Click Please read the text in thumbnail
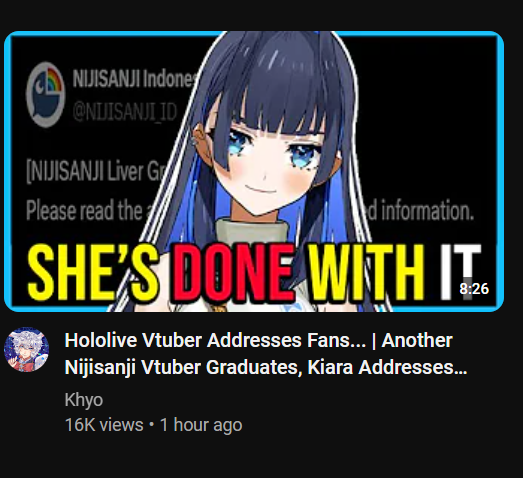This screenshot has height=478, width=523. pyautogui.click(x=85, y=211)
